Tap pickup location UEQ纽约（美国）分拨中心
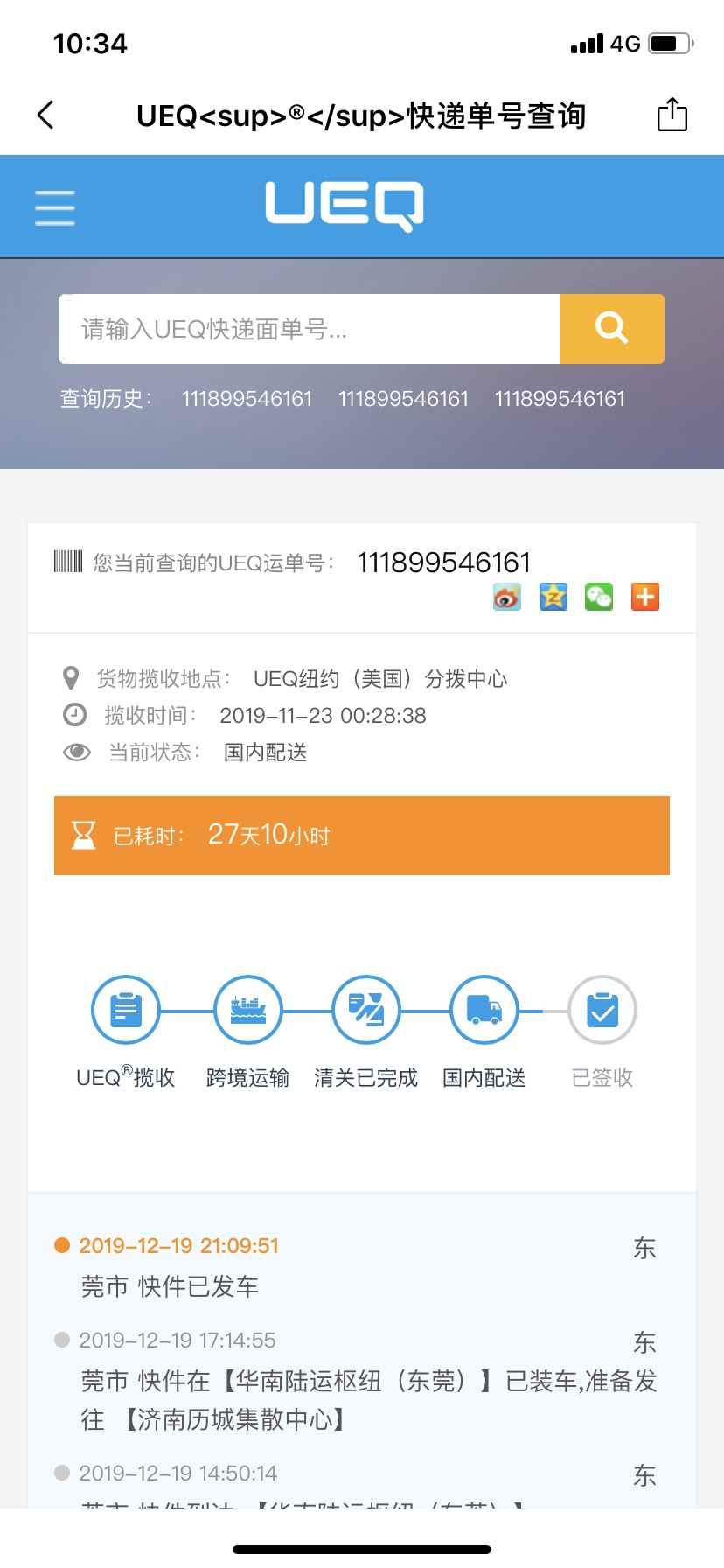The height and width of the screenshot is (1568, 724). tap(380, 678)
